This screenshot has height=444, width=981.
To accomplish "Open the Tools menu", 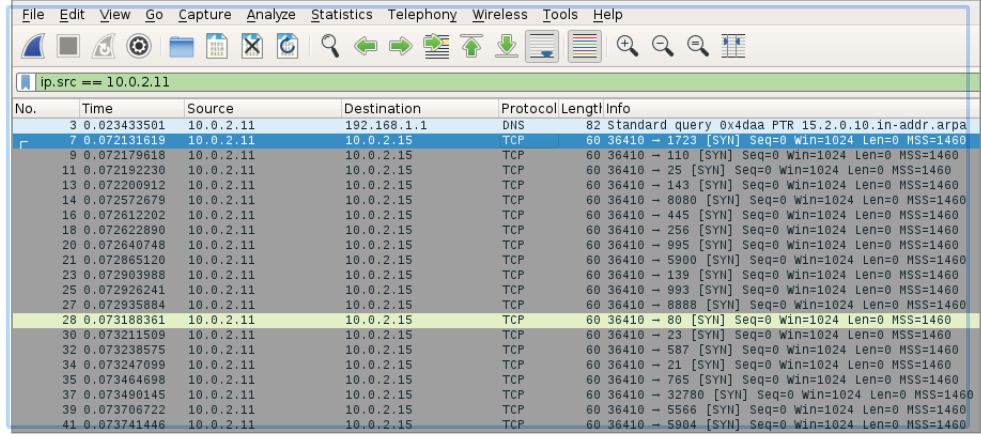I will pos(561,14).
